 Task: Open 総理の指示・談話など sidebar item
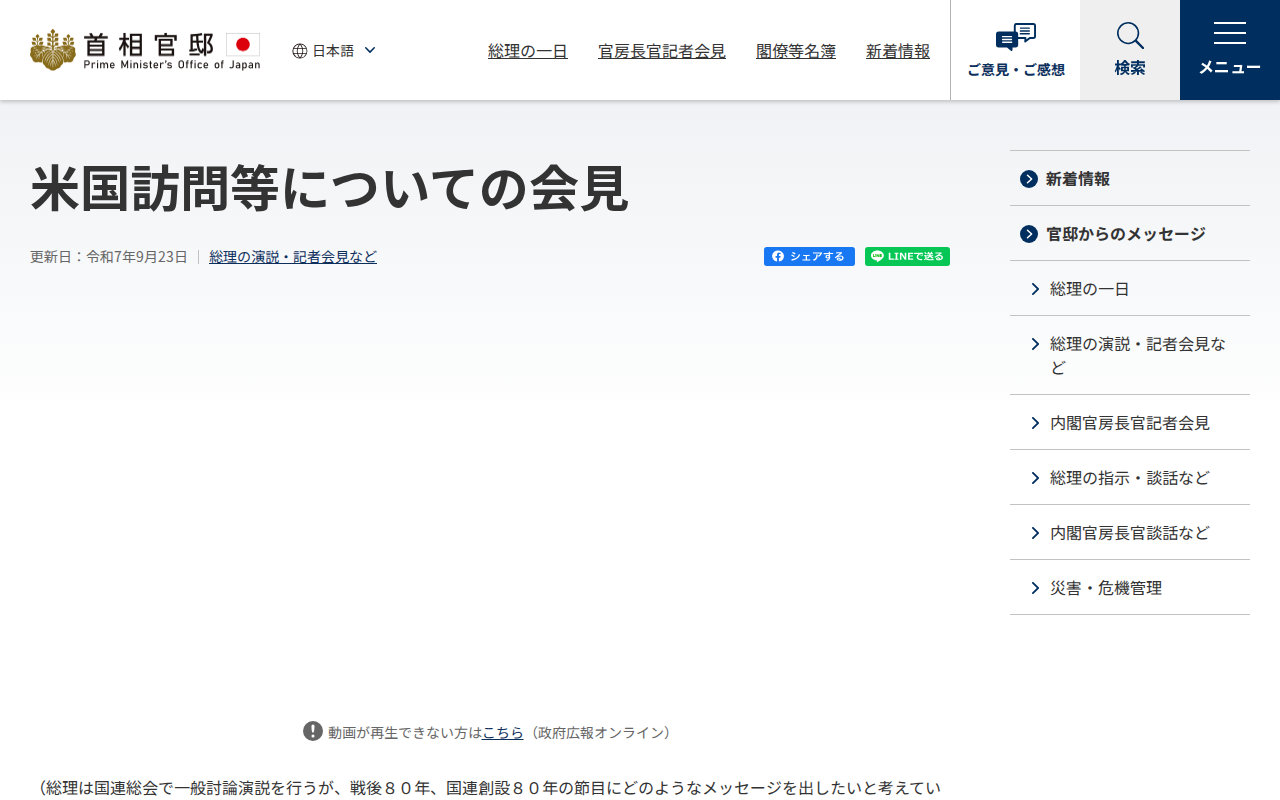(x=1130, y=478)
